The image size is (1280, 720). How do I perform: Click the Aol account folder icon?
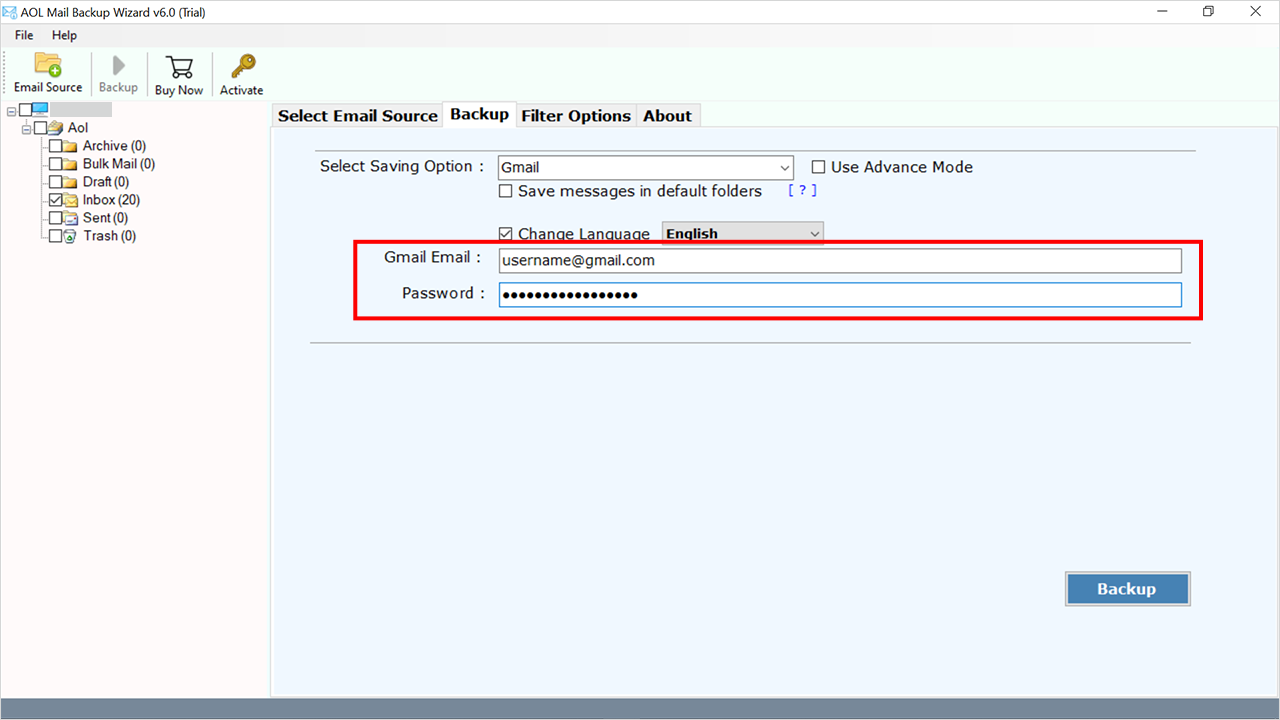pyautogui.click(x=55, y=128)
